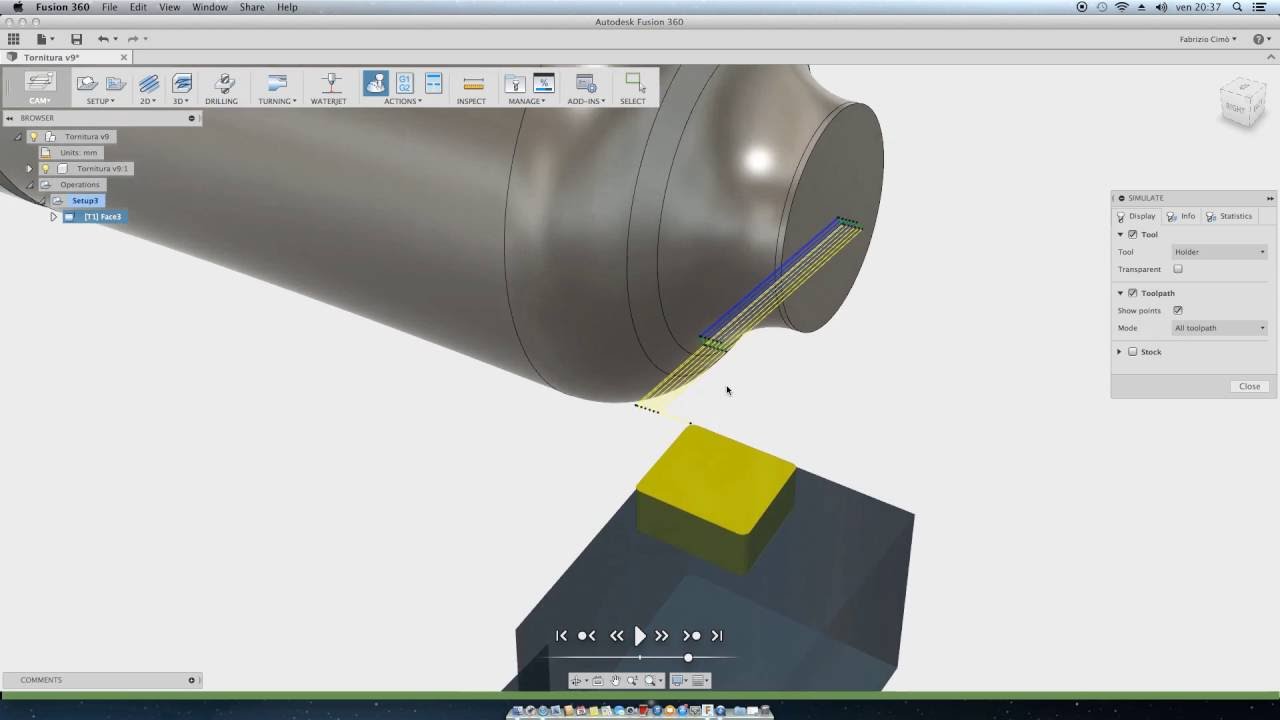
Task: Click the folder icon in SETUP group
Action: pos(115,83)
